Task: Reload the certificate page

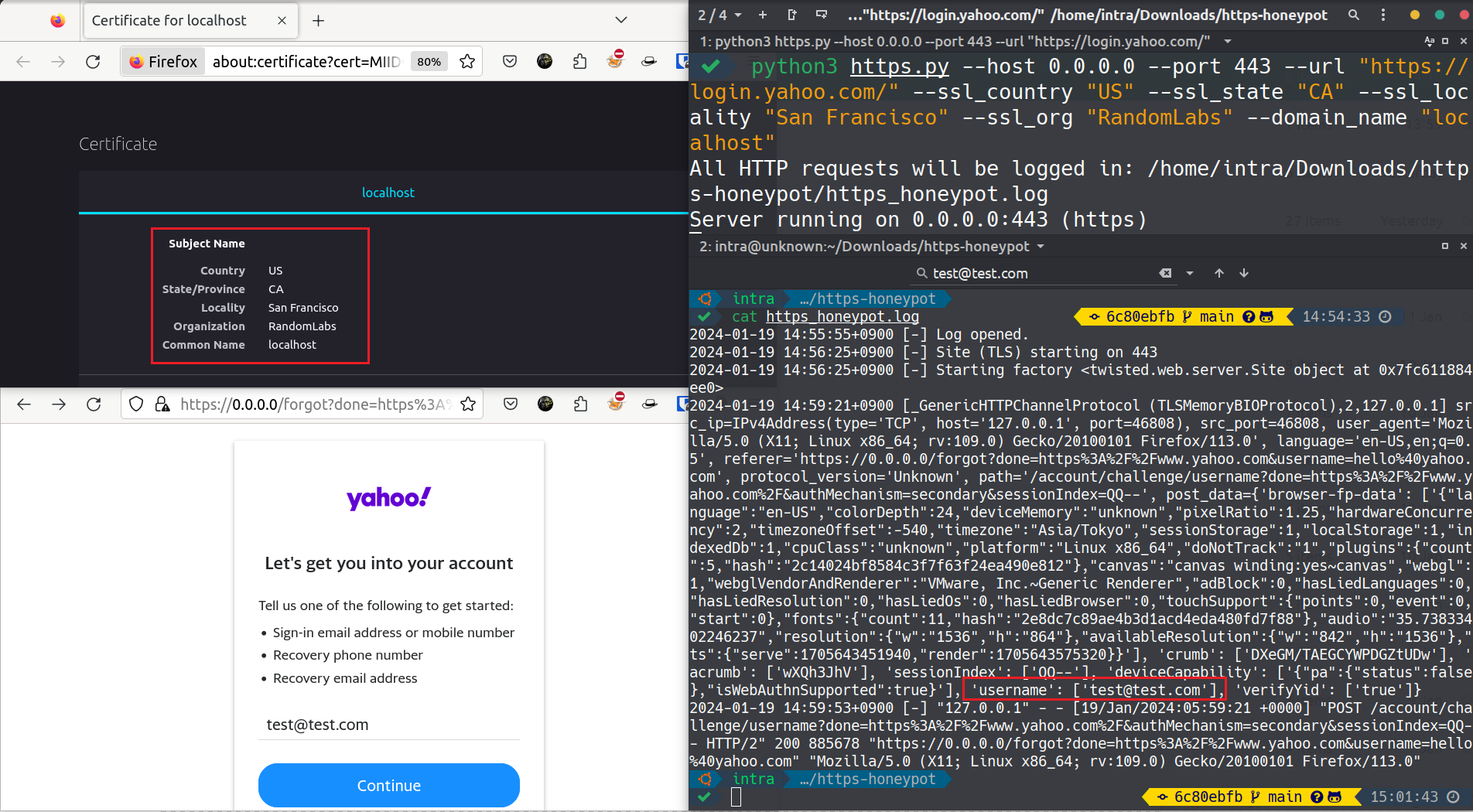Action: 93,62
